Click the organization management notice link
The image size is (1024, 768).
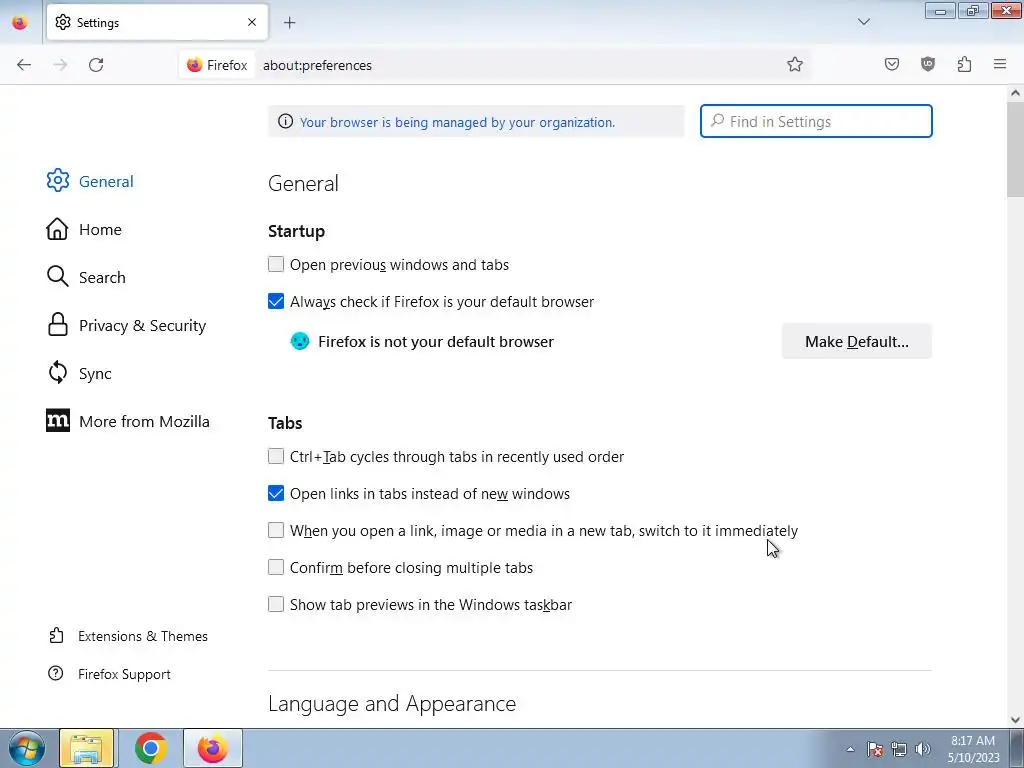pyautogui.click(x=457, y=122)
